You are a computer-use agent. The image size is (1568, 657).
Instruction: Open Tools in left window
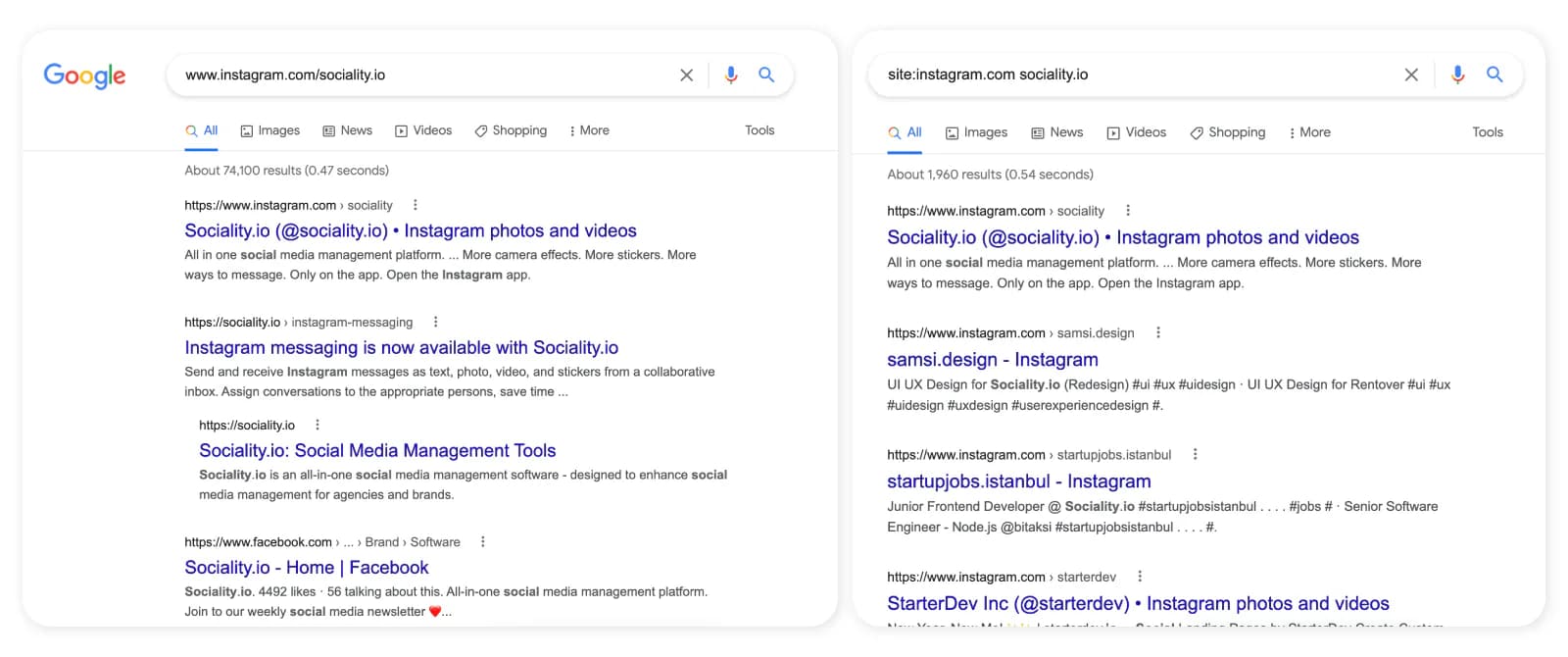coord(759,130)
